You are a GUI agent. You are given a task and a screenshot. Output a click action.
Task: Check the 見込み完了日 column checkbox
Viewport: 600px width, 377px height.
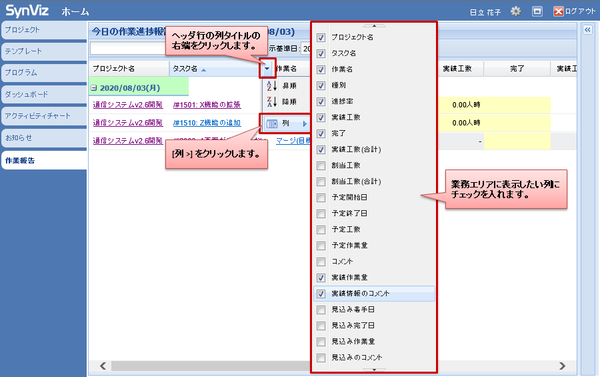321,326
